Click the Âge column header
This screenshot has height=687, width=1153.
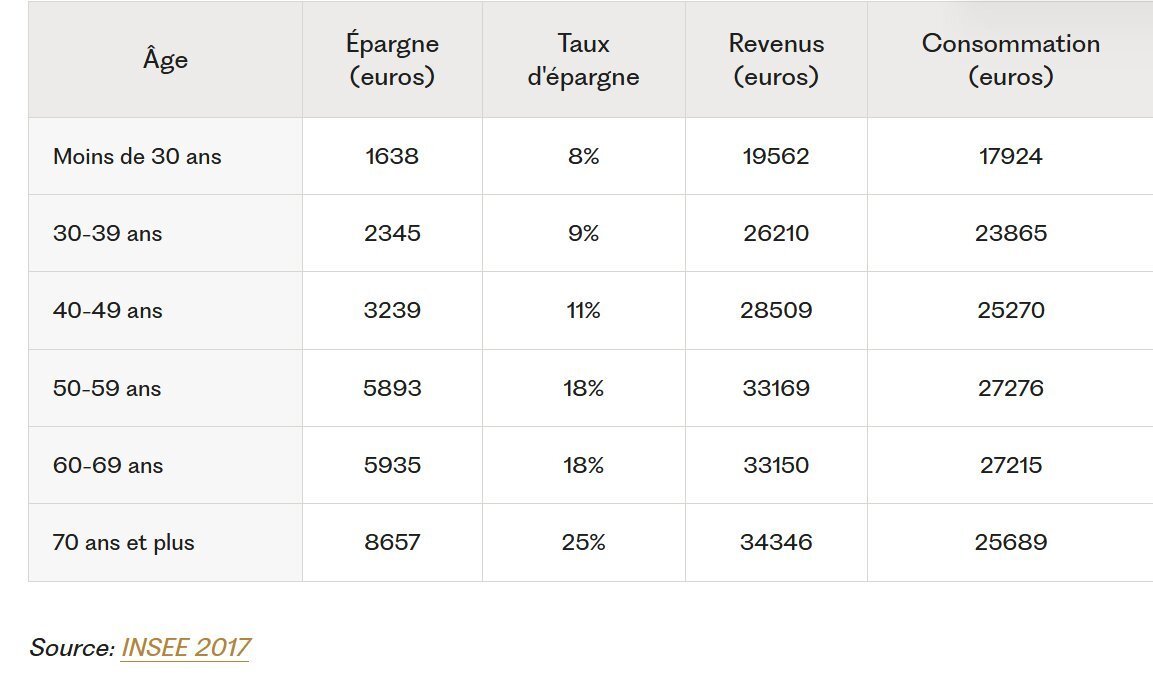(165, 60)
